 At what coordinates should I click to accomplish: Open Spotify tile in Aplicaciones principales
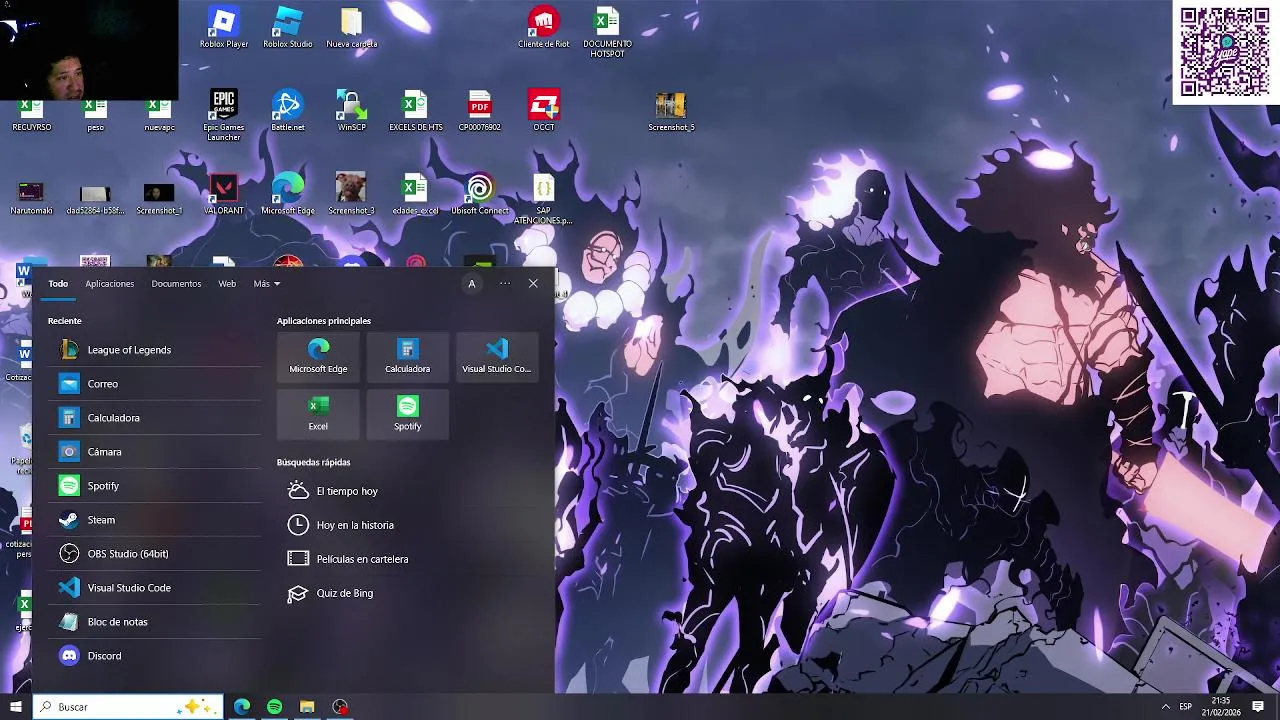coord(408,413)
